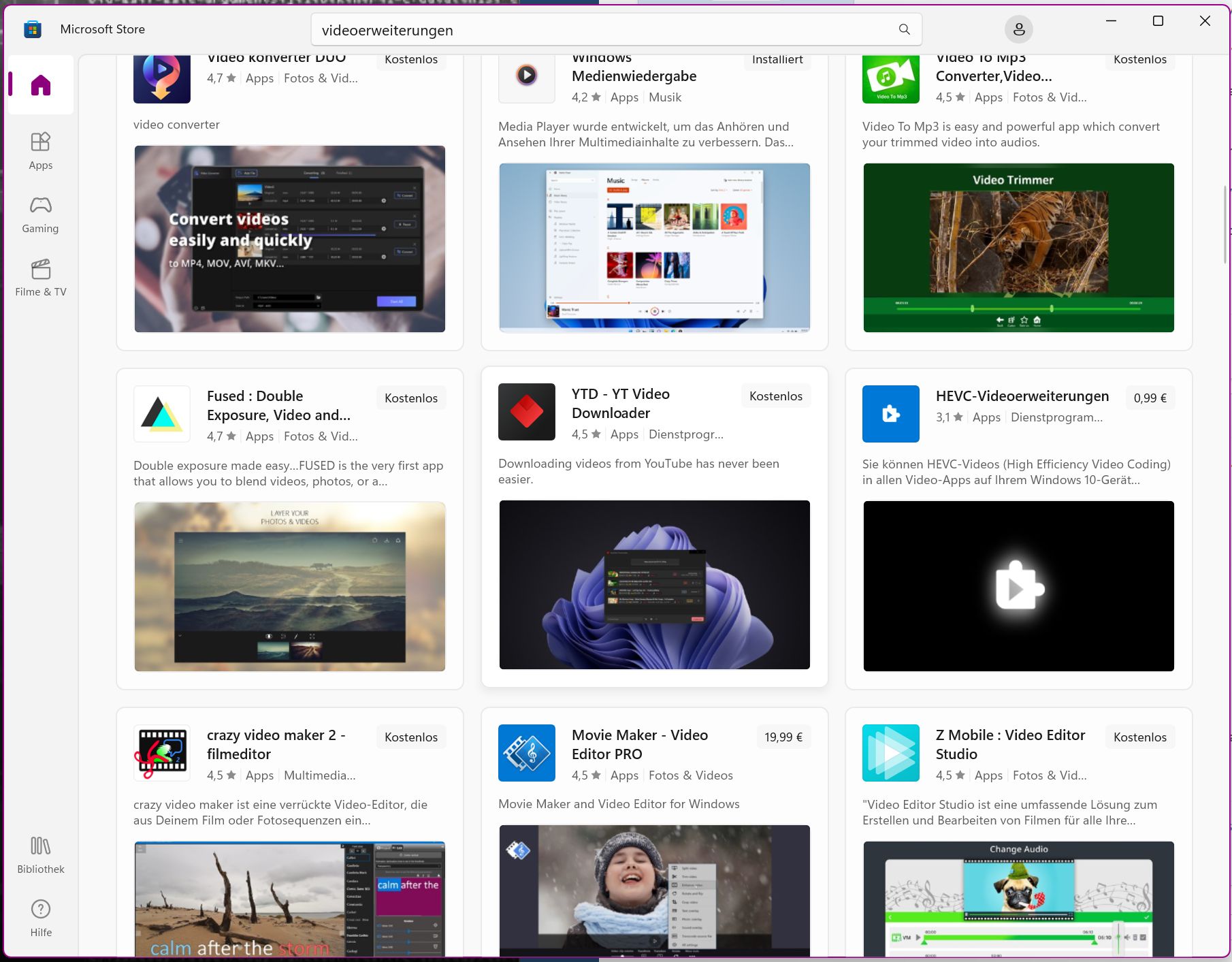Open the Gaming section in sidebar
This screenshot has height=962, width=1232.
[x=41, y=214]
